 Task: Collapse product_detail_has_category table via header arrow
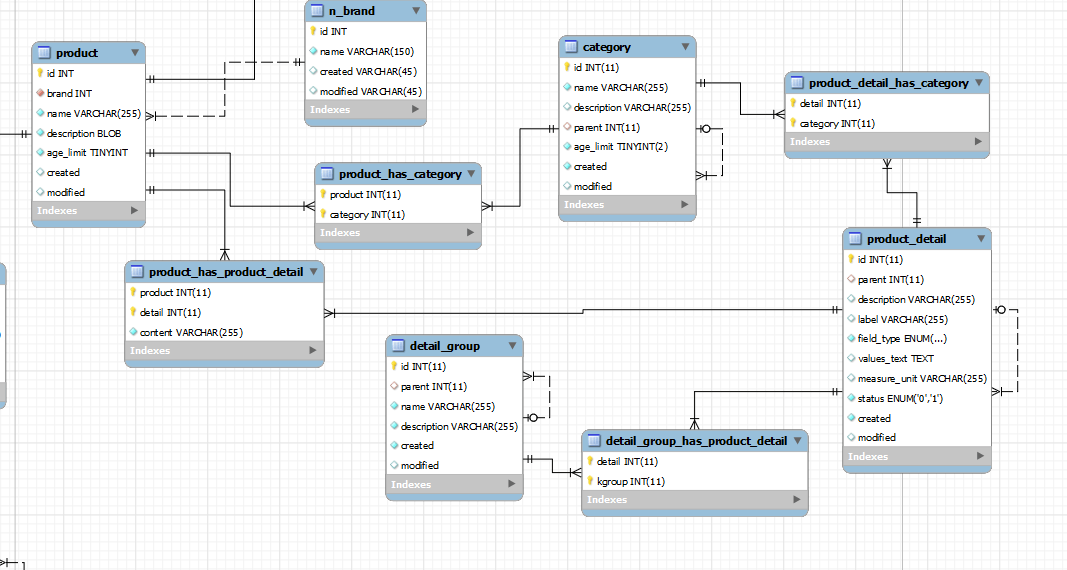978,83
